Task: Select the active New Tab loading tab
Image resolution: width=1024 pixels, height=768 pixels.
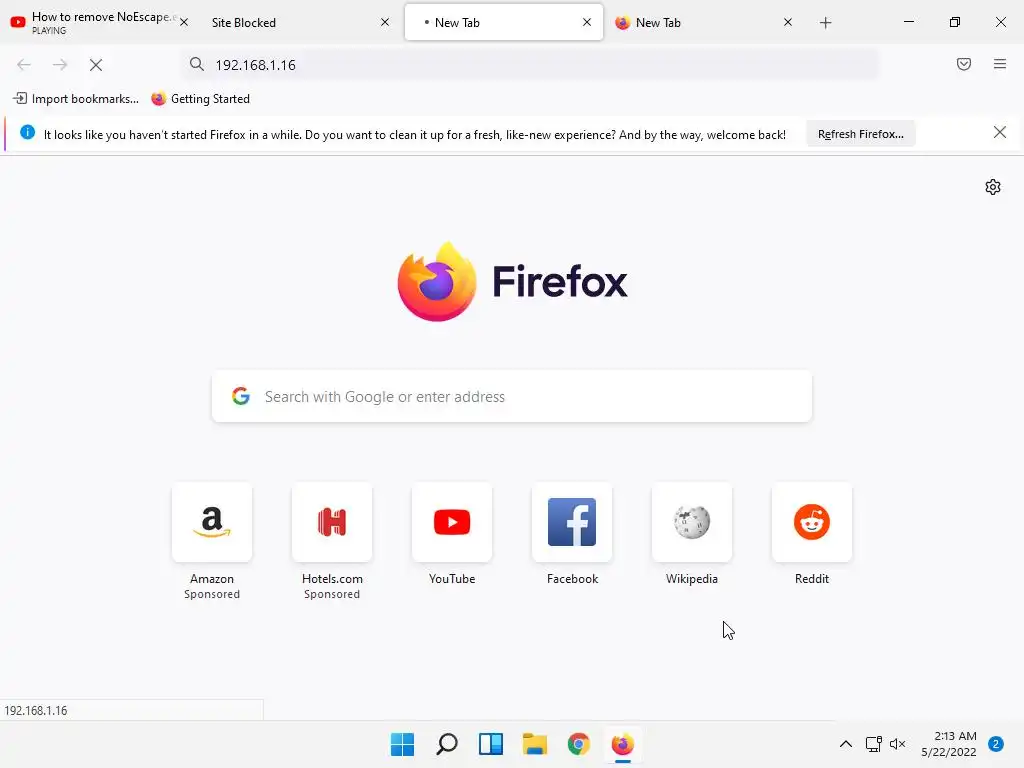Action: [x=503, y=22]
